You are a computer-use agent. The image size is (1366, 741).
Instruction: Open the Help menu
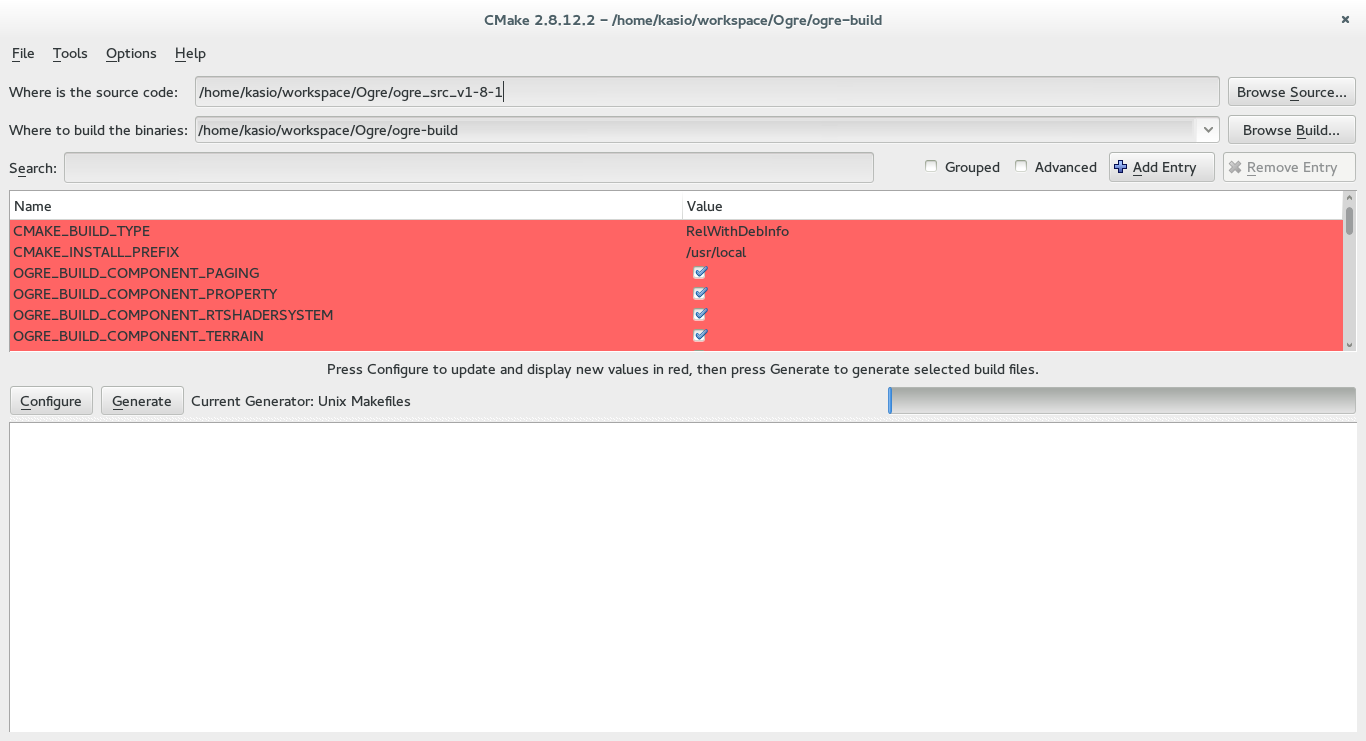point(190,53)
